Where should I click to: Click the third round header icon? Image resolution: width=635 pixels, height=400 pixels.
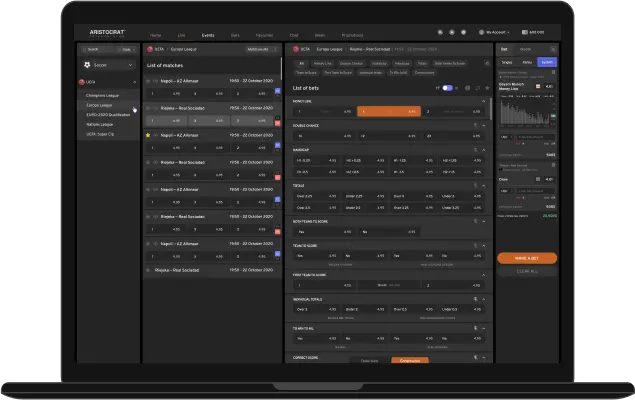click(x=464, y=32)
